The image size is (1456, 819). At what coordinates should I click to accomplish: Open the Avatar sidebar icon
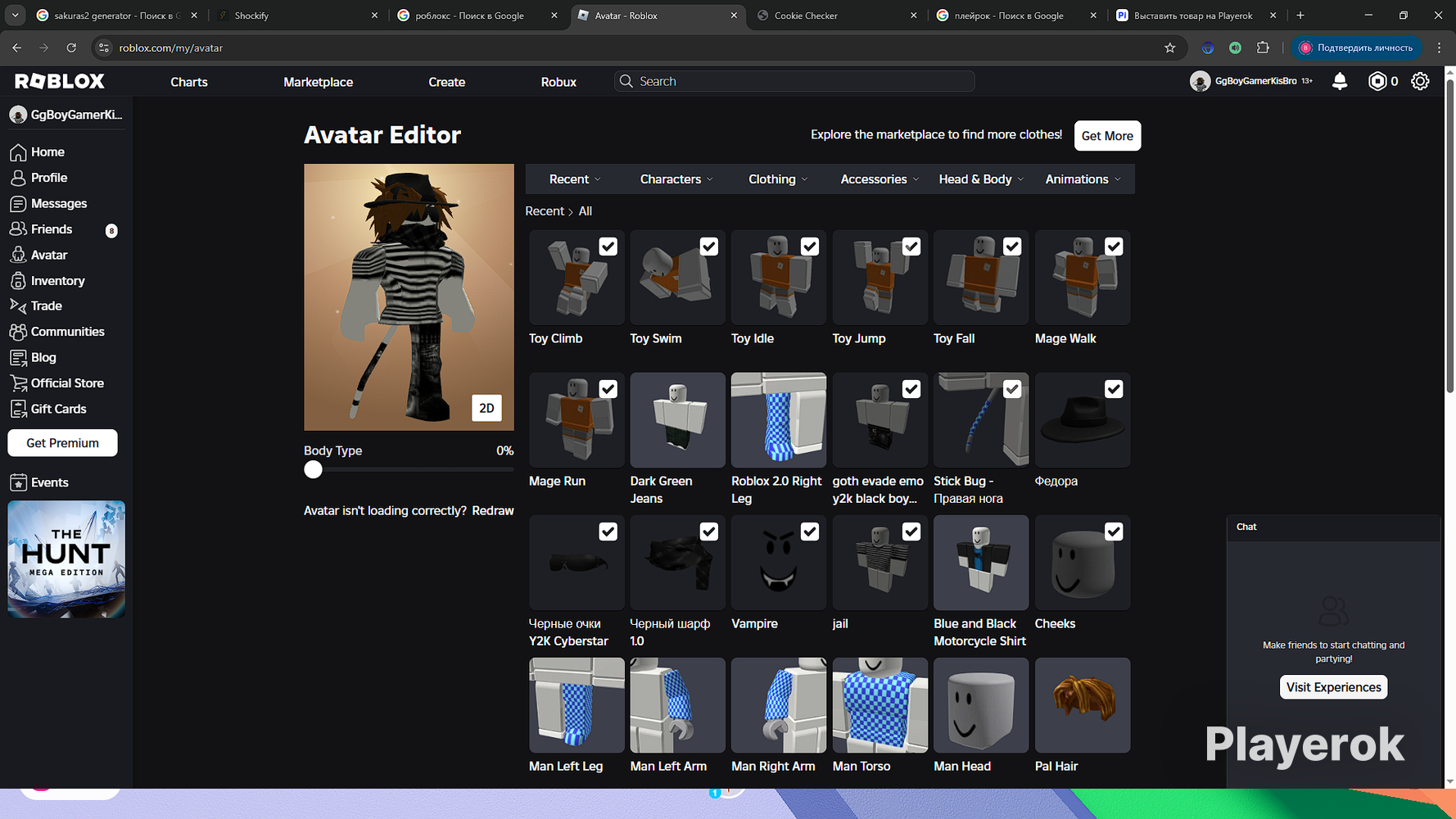[x=18, y=256]
